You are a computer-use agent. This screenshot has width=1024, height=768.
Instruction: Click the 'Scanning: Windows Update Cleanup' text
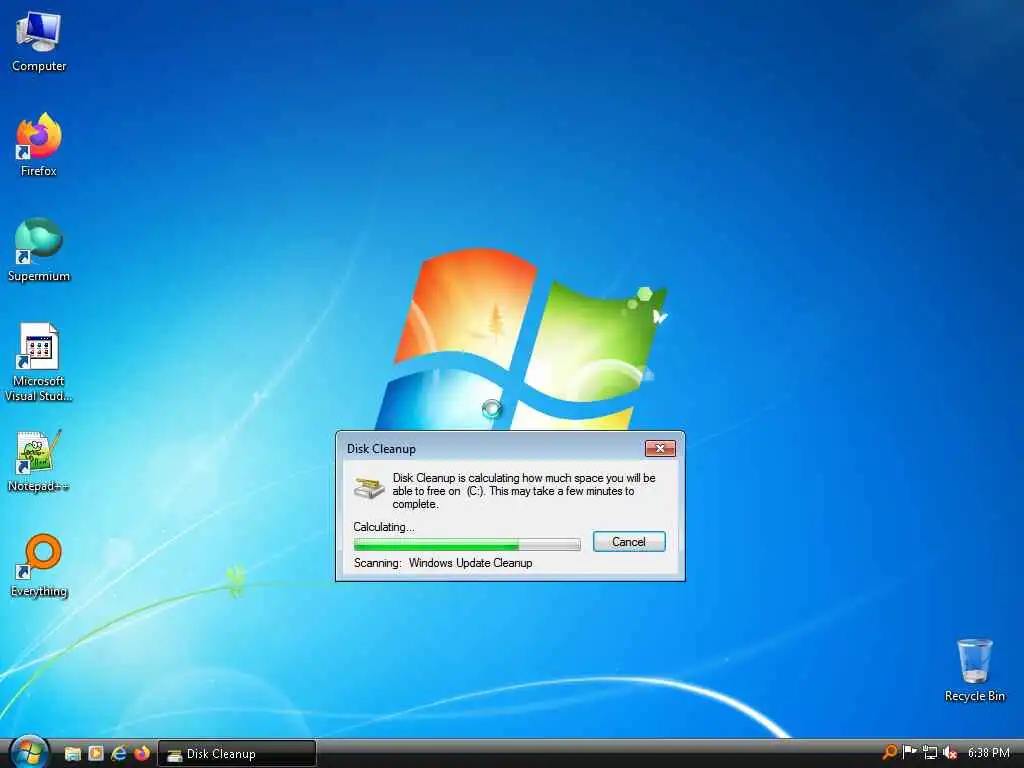(x=443, y=563)
